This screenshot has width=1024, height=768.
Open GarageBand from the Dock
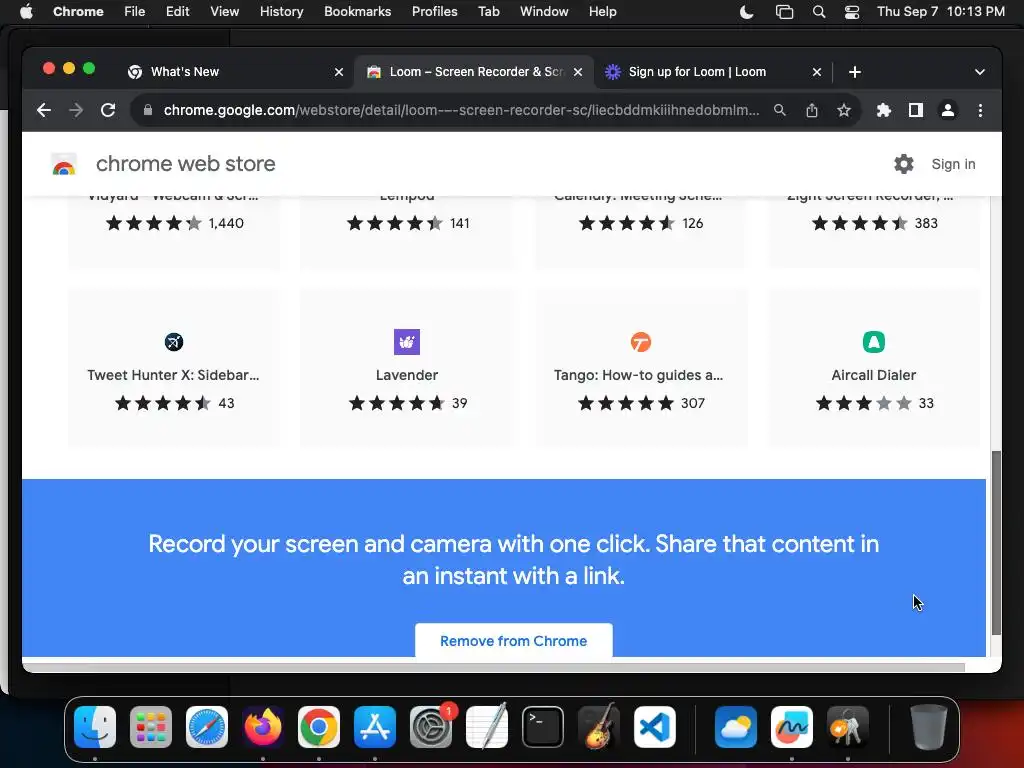pos(599,726)
